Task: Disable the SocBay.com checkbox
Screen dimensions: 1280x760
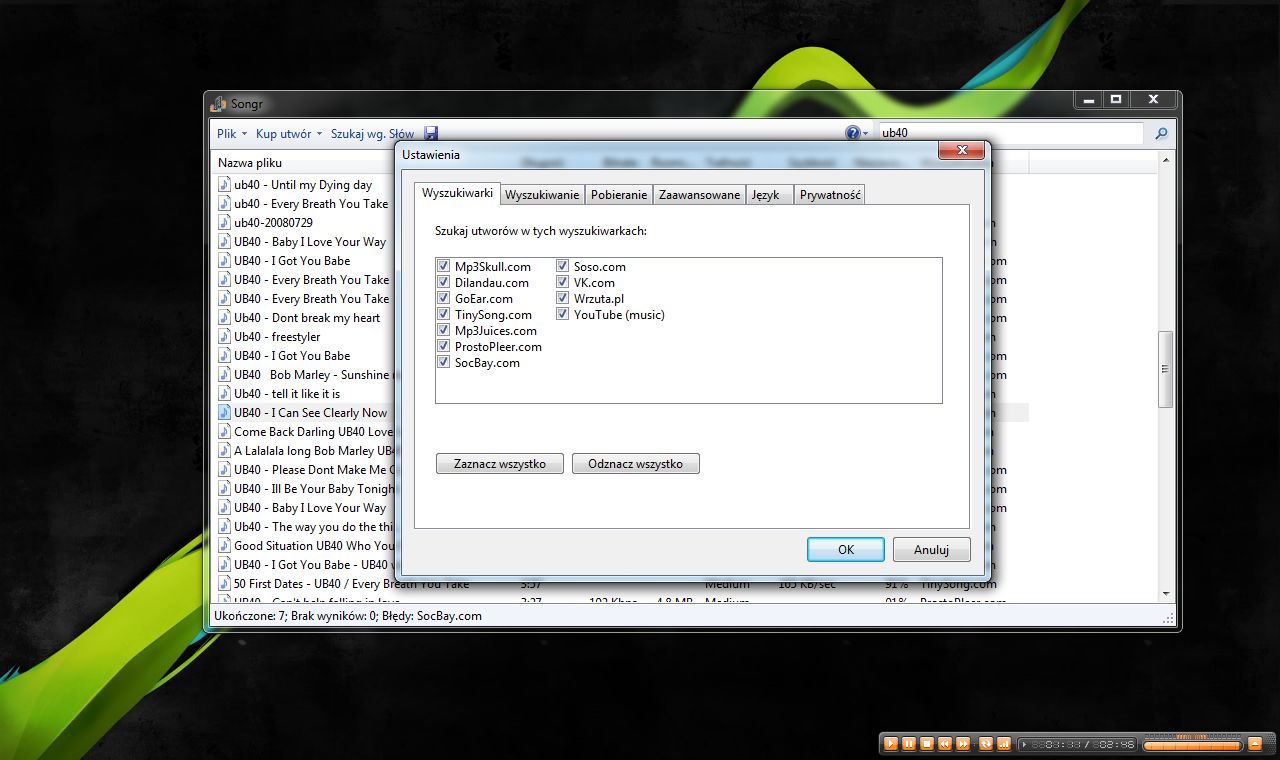Action: click(443, 363)
